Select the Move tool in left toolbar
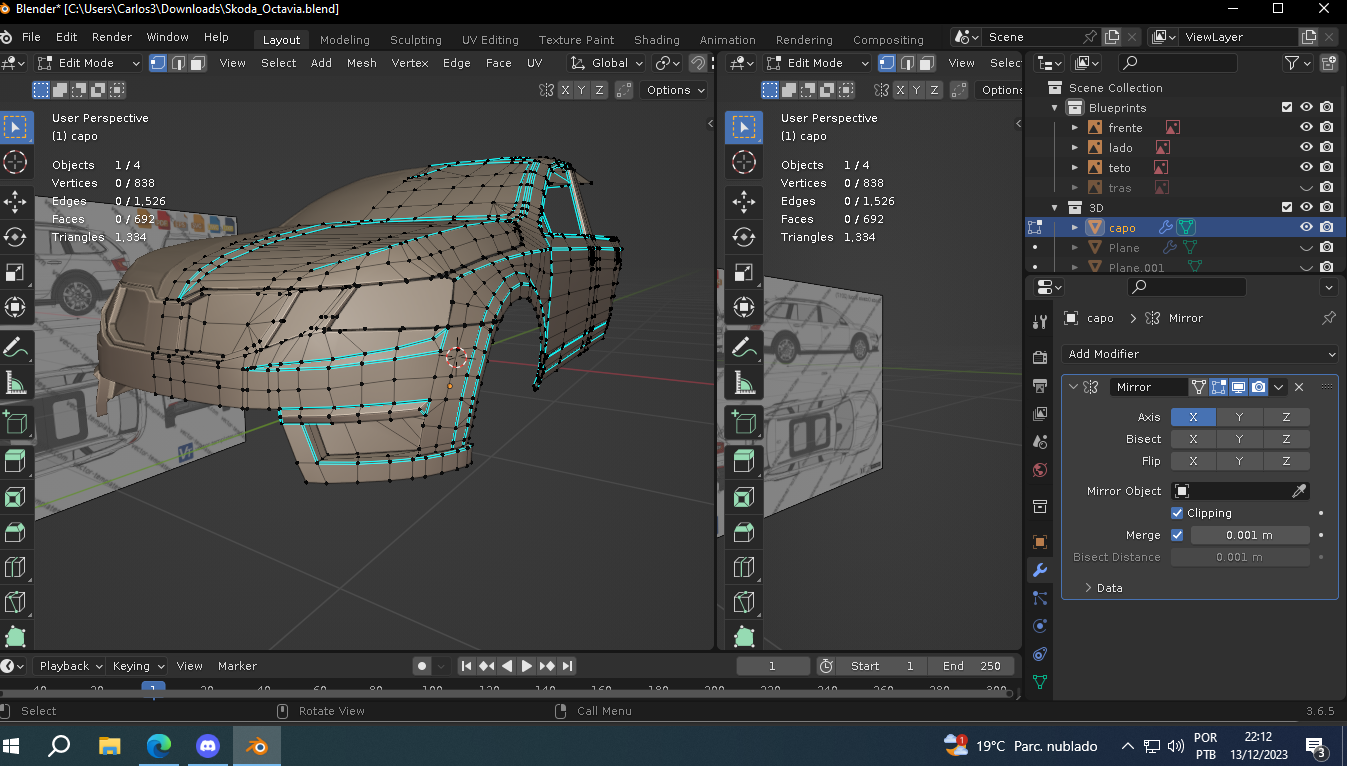 click(16, 202)
